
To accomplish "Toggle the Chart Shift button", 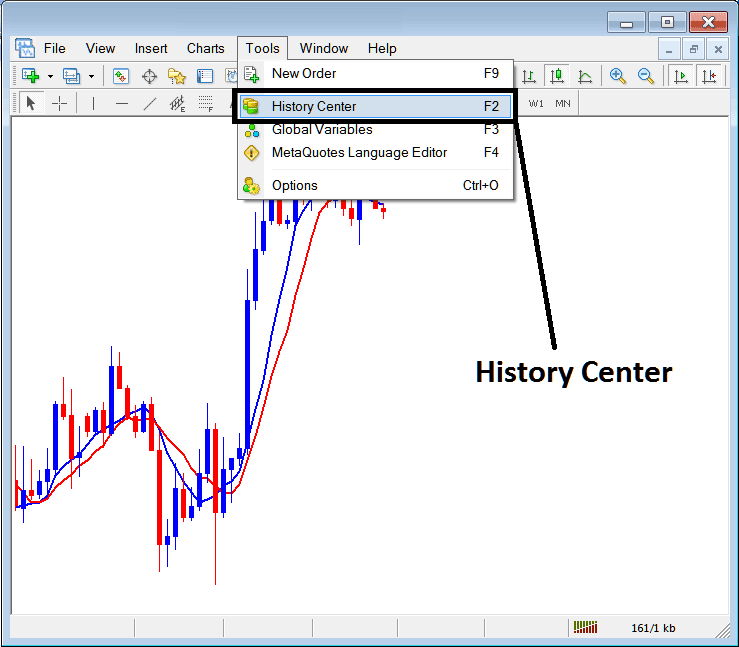I will [x=709, y=76].
